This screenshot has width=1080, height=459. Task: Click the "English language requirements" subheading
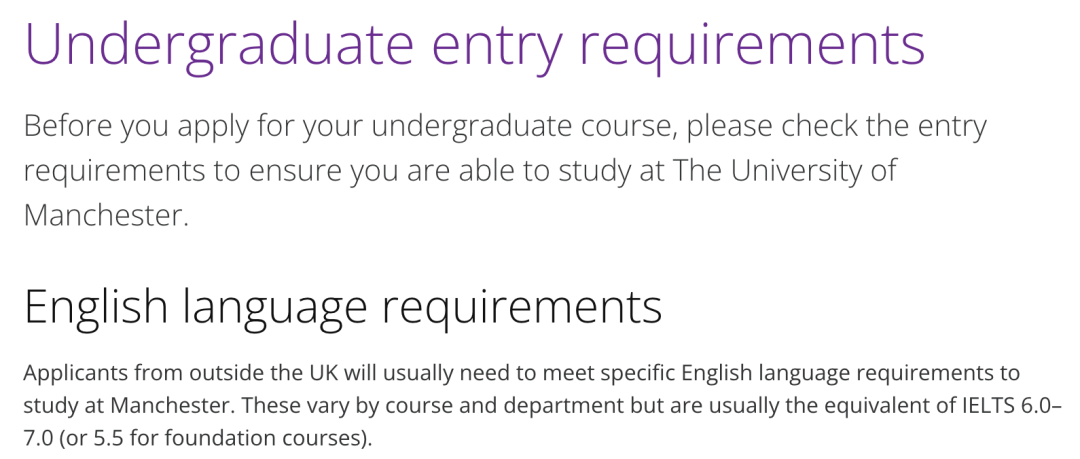click(342, 306)
